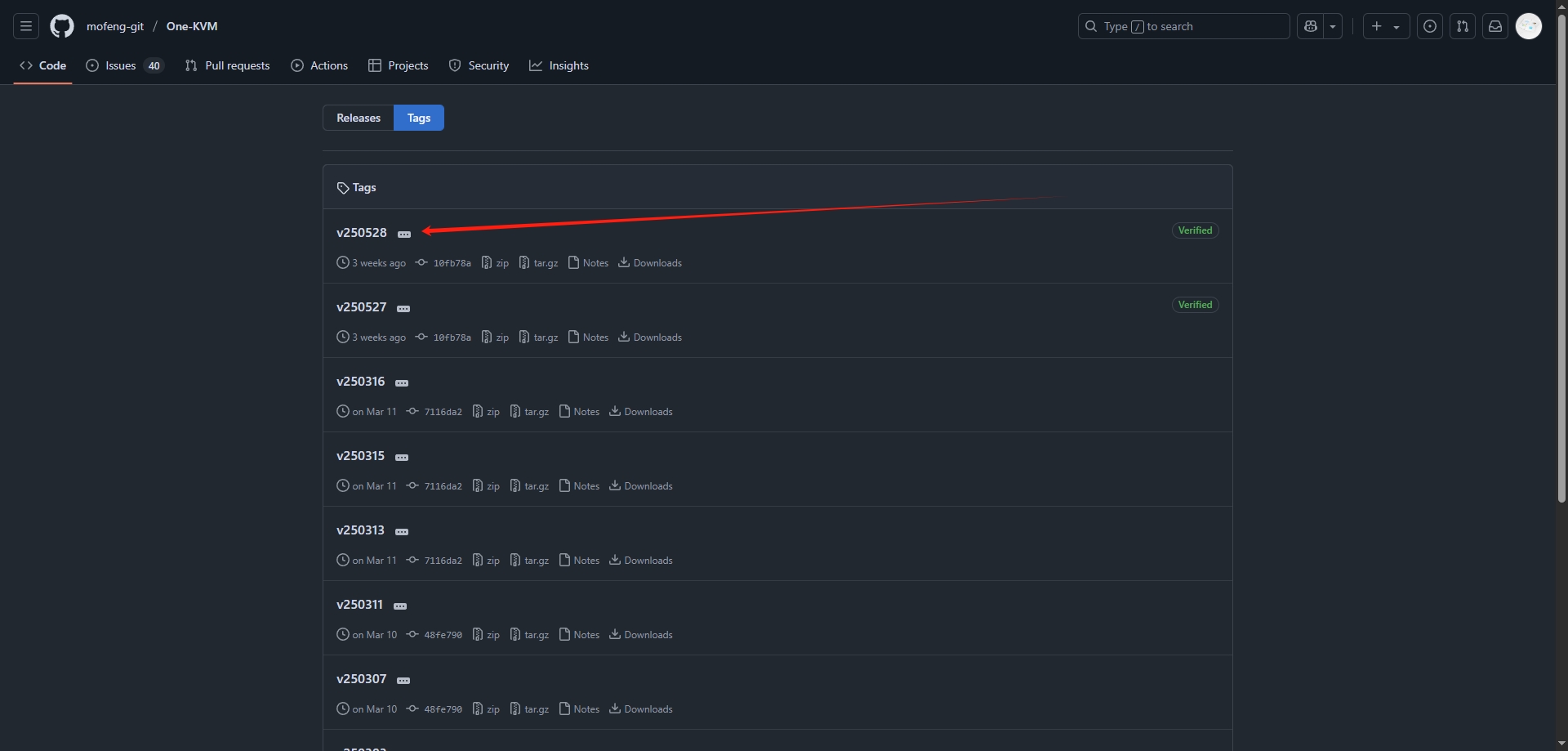
Task: Download tar.gz for v250528
Action: pyautogui.click(x=538, y=263)
